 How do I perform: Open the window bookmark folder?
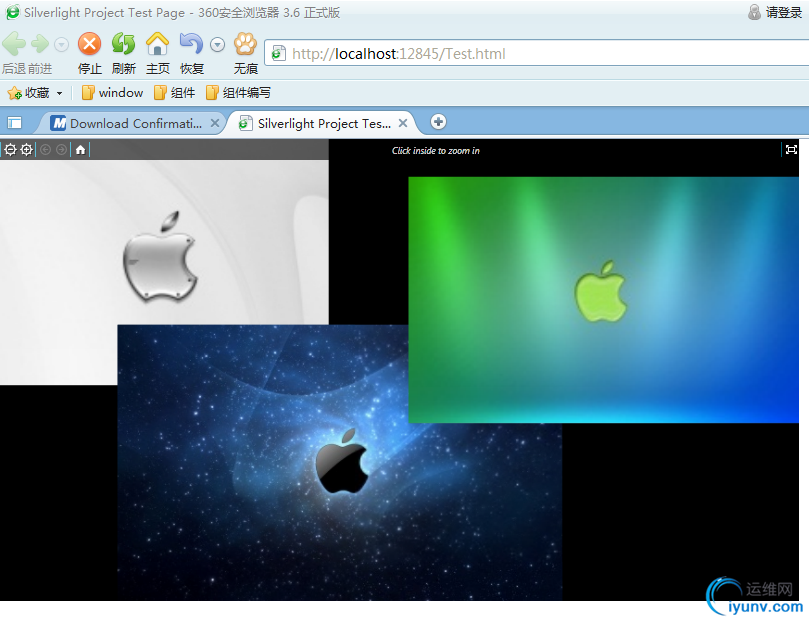click(x=112, y=93)
